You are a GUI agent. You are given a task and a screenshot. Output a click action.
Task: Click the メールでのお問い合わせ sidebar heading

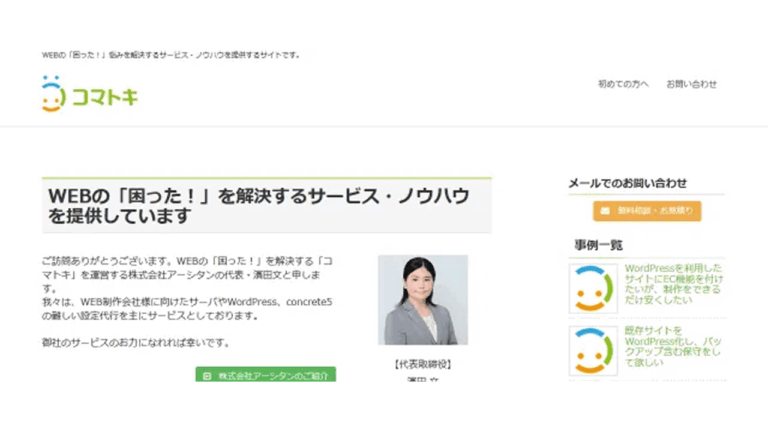coord(627,183)
